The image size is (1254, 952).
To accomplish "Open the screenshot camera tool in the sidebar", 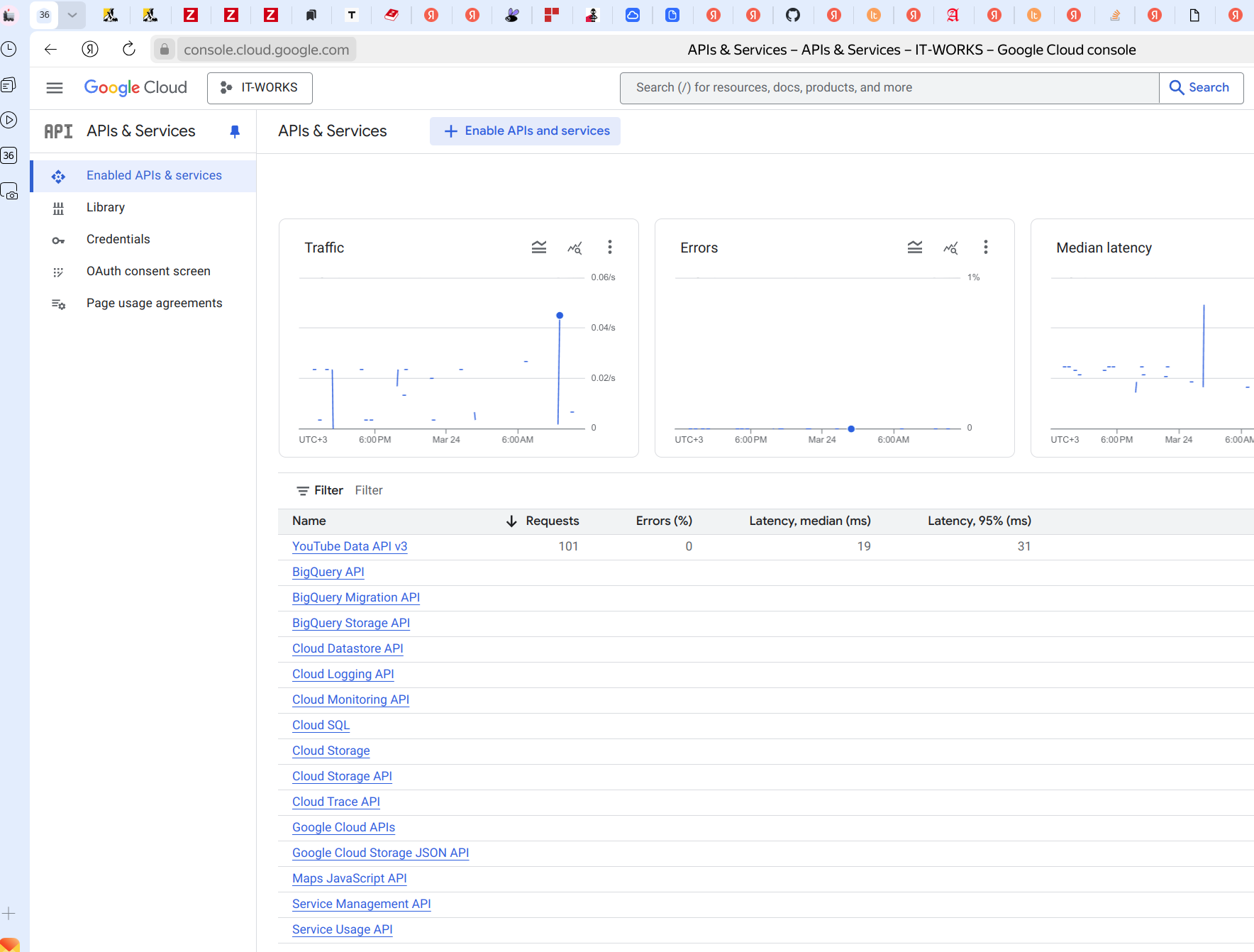I will tap(9, 191).
